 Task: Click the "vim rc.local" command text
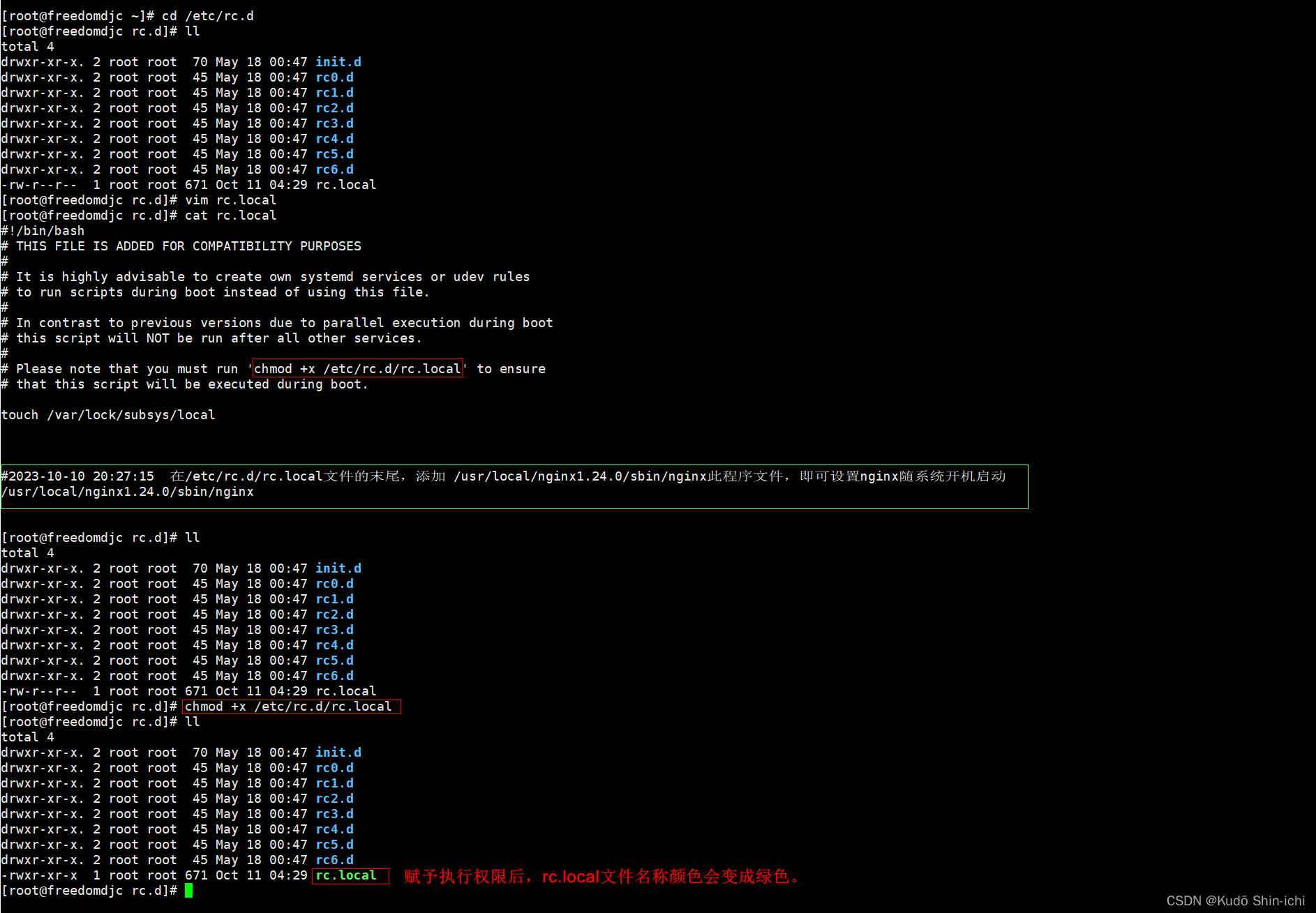231,200
